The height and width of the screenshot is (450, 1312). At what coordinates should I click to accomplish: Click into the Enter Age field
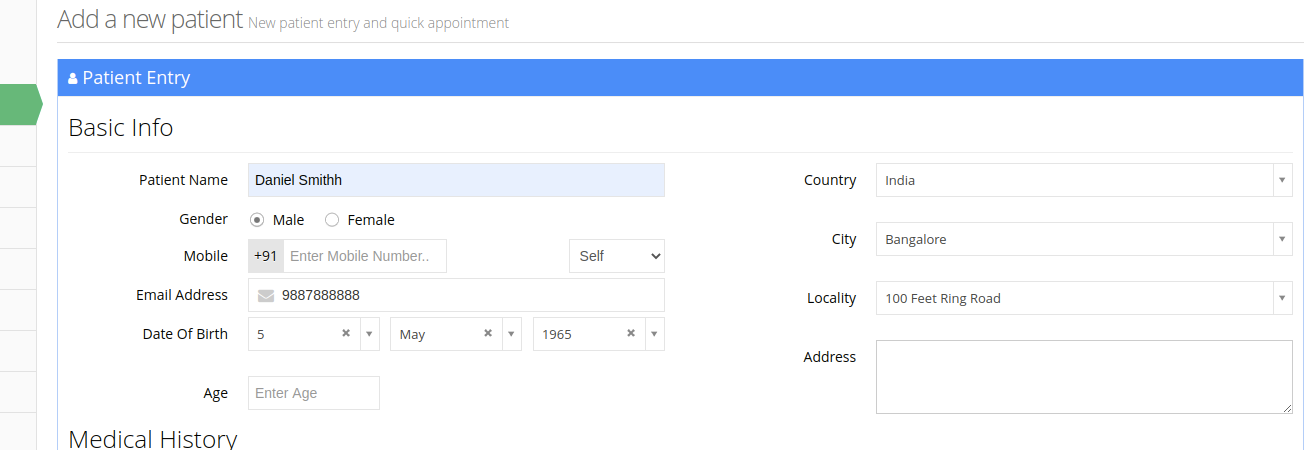(314, 393)
